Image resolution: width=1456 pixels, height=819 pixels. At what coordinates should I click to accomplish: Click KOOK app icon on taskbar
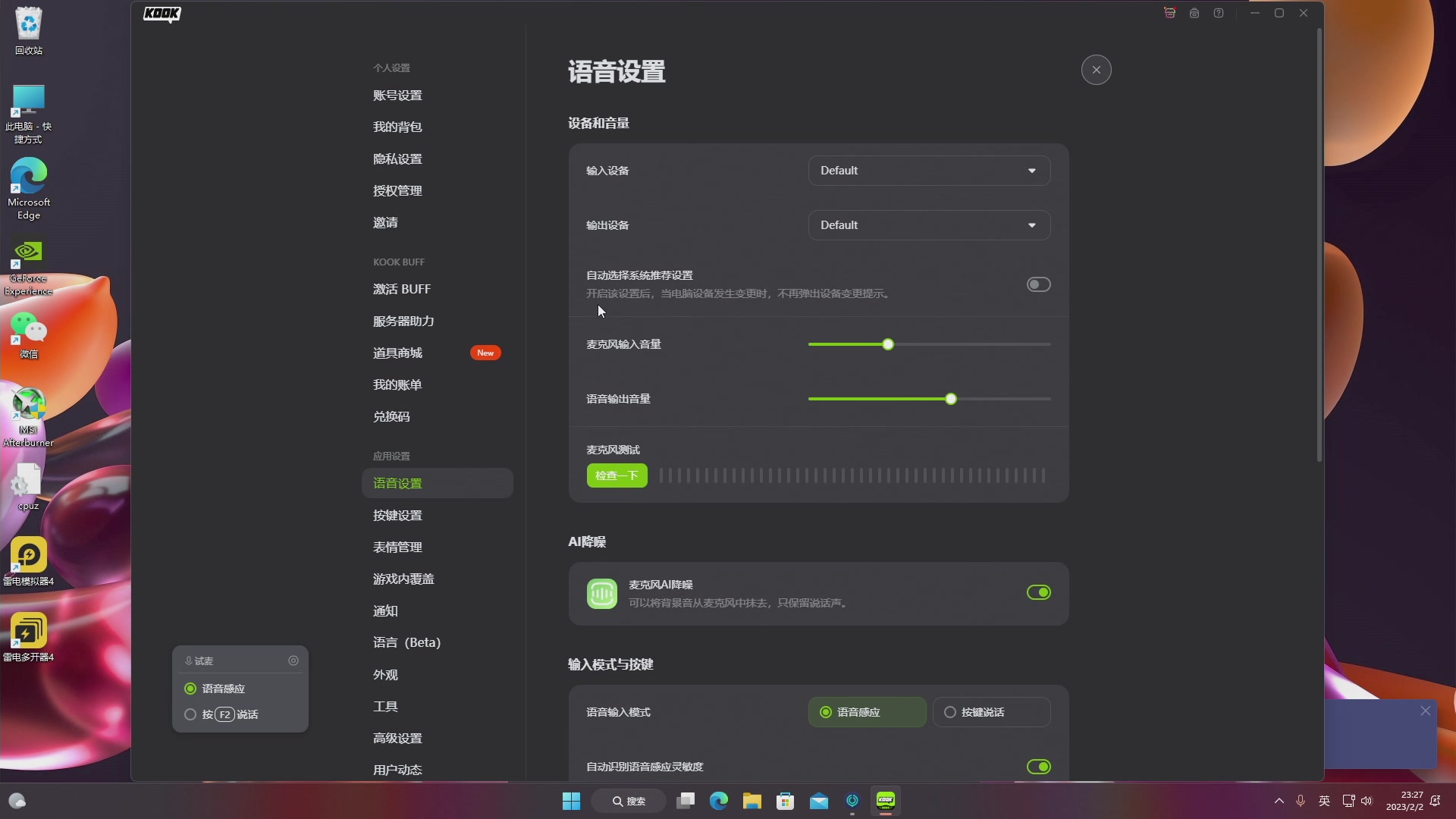pyautogui.click(x=886, y=801)
